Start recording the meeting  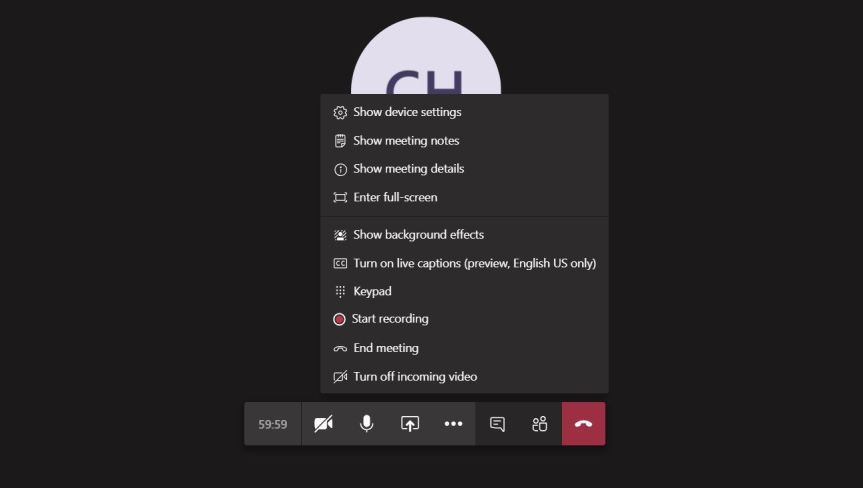click(390, 319)
